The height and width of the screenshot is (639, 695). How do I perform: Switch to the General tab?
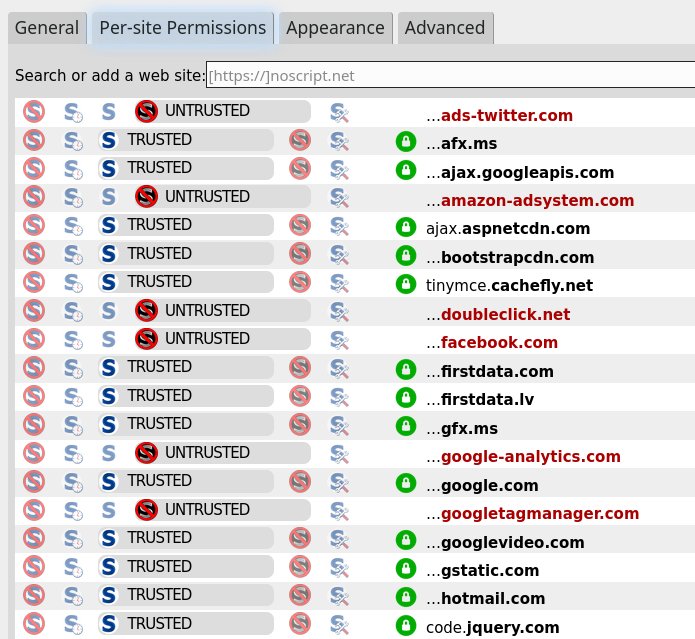[47, 28]
